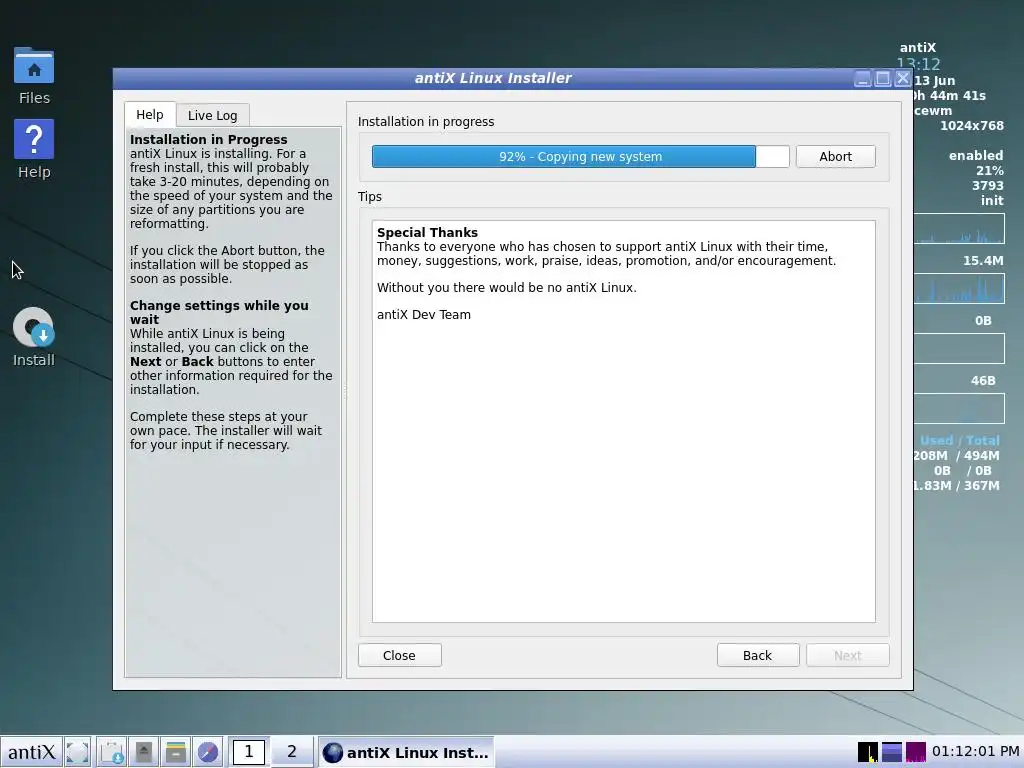Viewport: 1024px width, 768px height.
Task: Click the 92% Copying new system progress bar
Action: click(x=581, y=157)
